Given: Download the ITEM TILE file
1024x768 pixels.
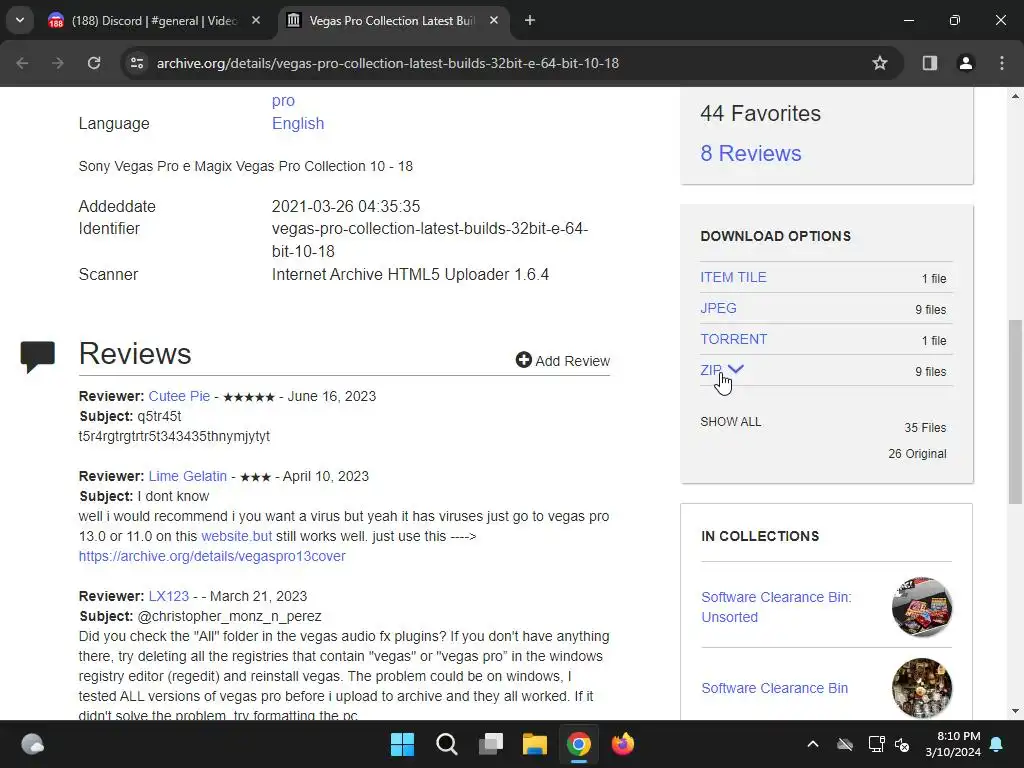Looking at the screenshot, I should (x=733, y=278).
